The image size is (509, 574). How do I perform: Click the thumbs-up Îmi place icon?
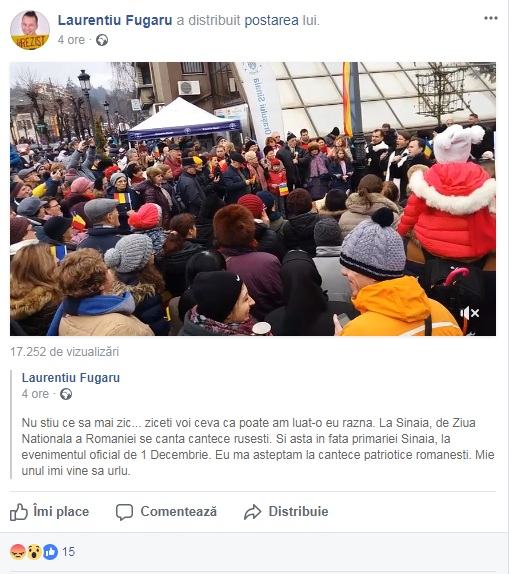pyautogui.click(x=19, y=511)
